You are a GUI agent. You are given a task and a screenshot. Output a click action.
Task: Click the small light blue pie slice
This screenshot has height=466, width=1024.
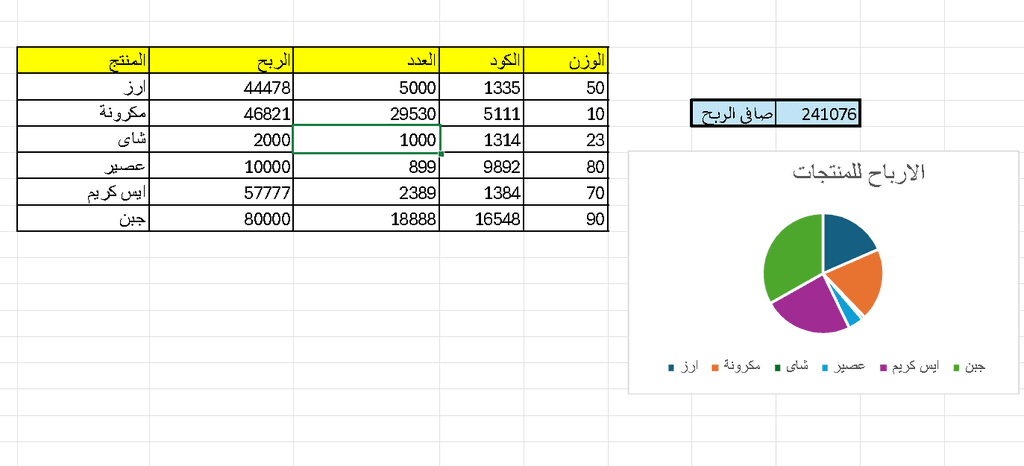click(x=853, y=316)
